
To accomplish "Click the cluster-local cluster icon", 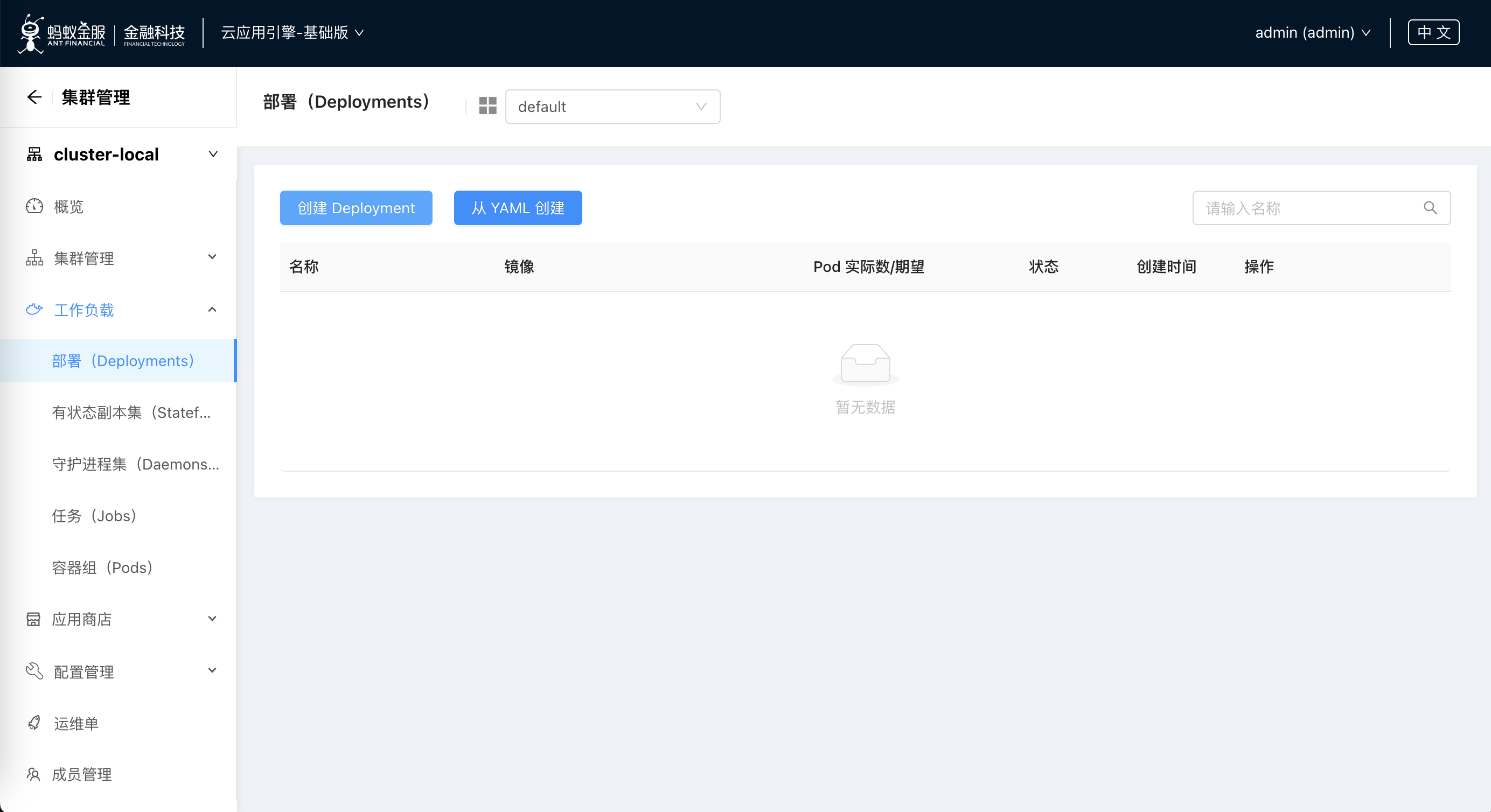I will (34, 154).
